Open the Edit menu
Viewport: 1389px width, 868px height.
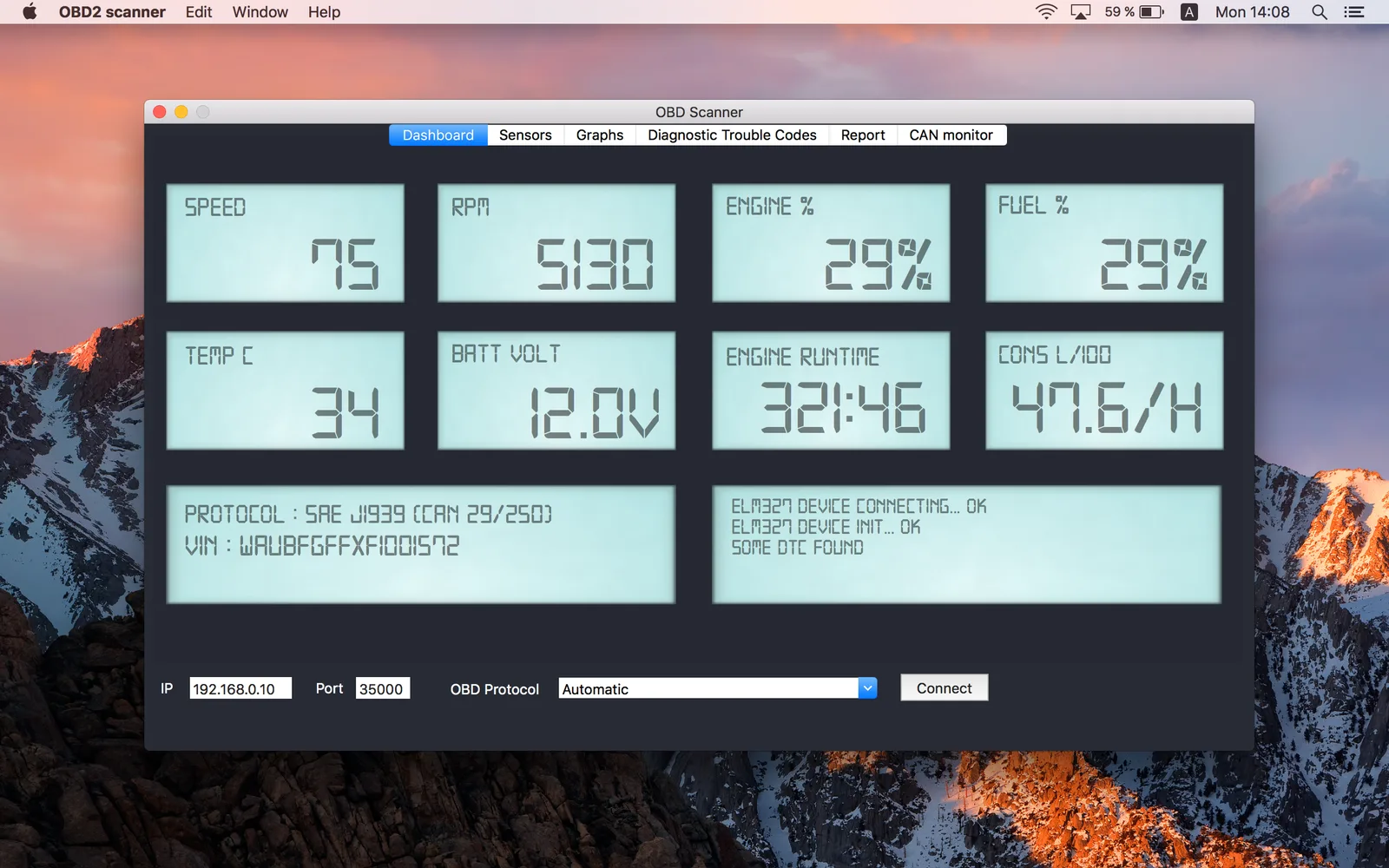click(x=199, y=11)
